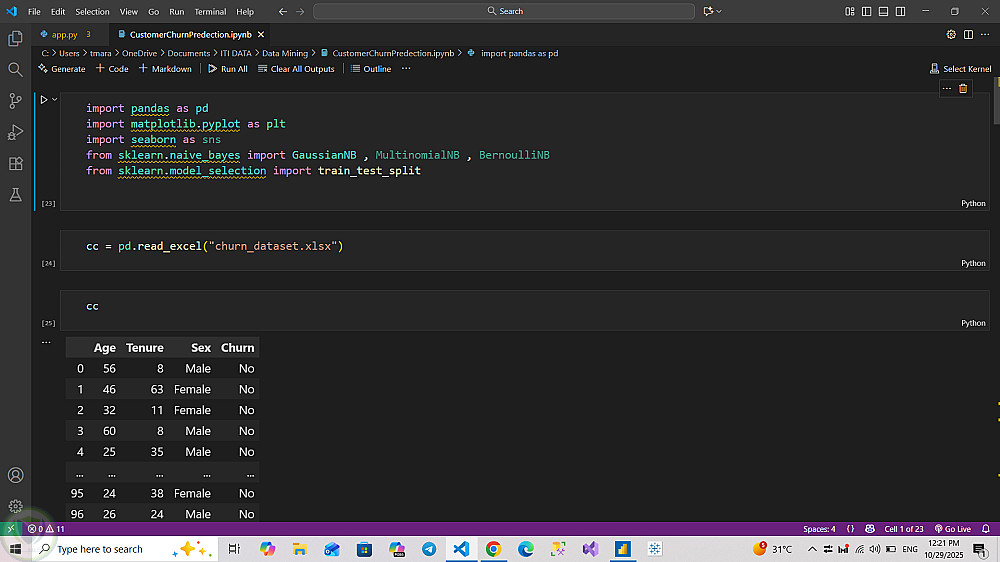Open the Manage gear in activity bar
Screen dimensions: 1000x562
[15, 506]
